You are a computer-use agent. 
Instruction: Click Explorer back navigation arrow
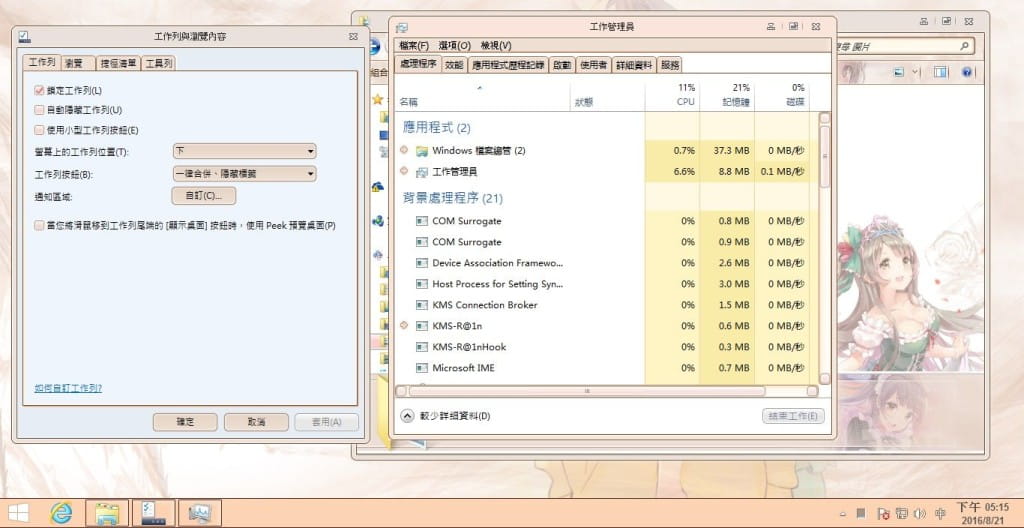coord(375,47)
